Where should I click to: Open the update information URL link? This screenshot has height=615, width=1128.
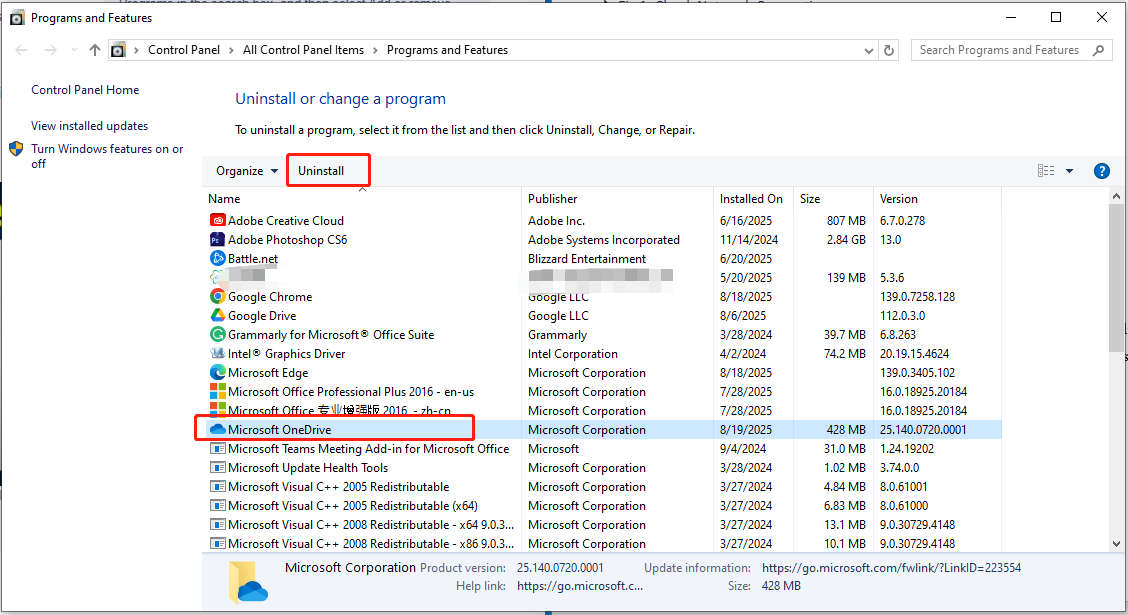pos(891,568)
